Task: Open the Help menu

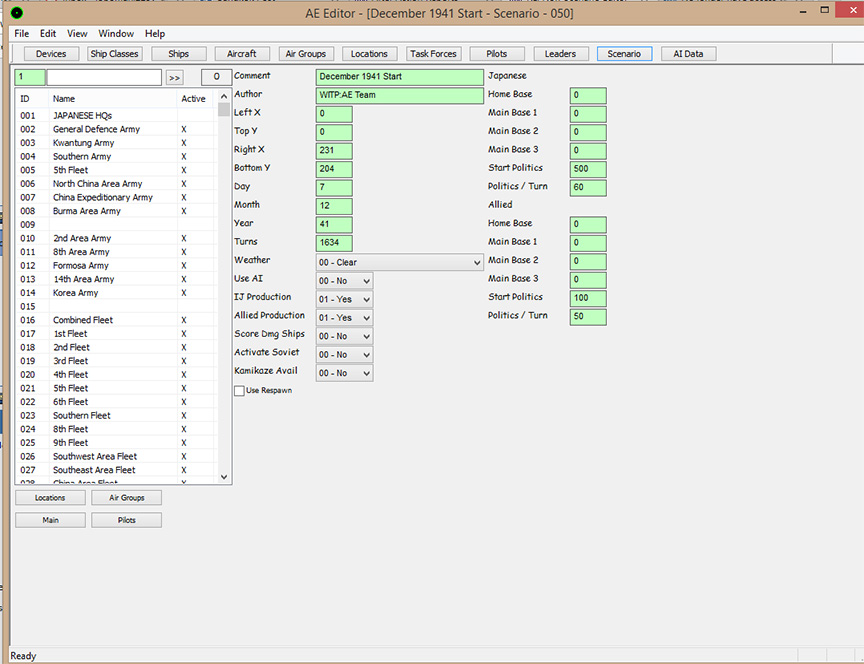Action: point(155,34)
